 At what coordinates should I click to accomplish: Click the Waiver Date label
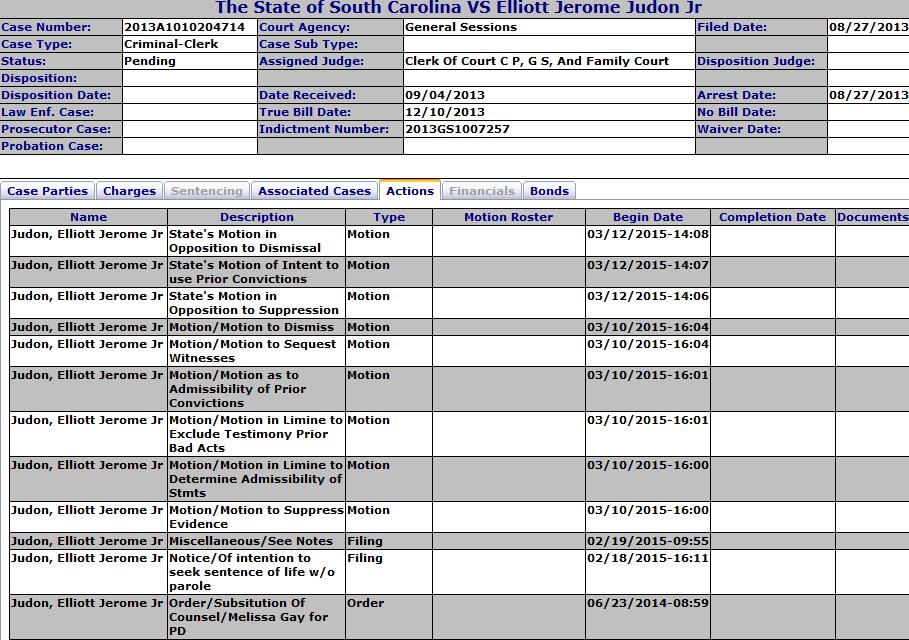pos(739,129)
